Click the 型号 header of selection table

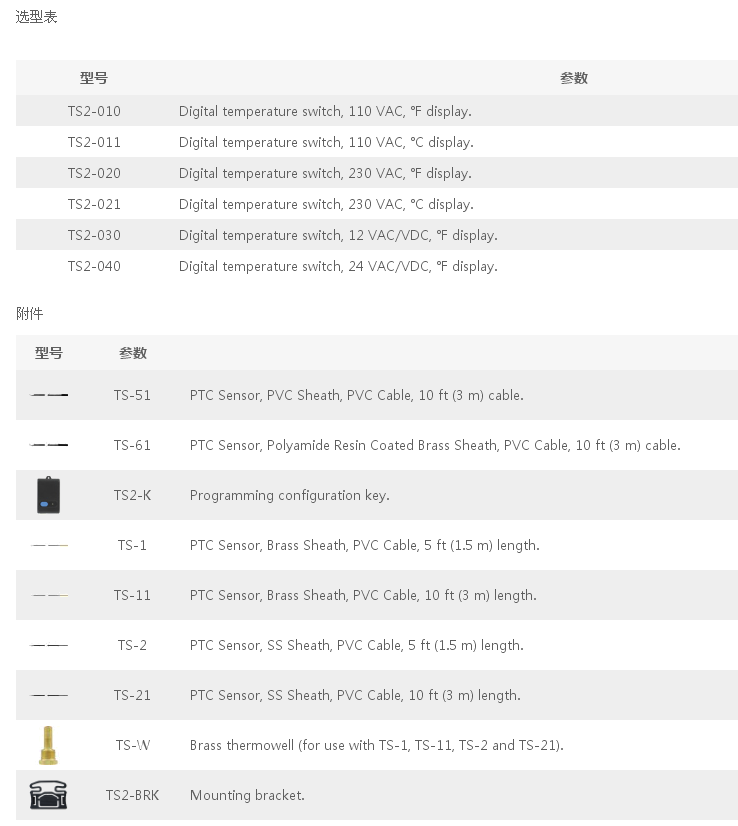tap(94, 78)
